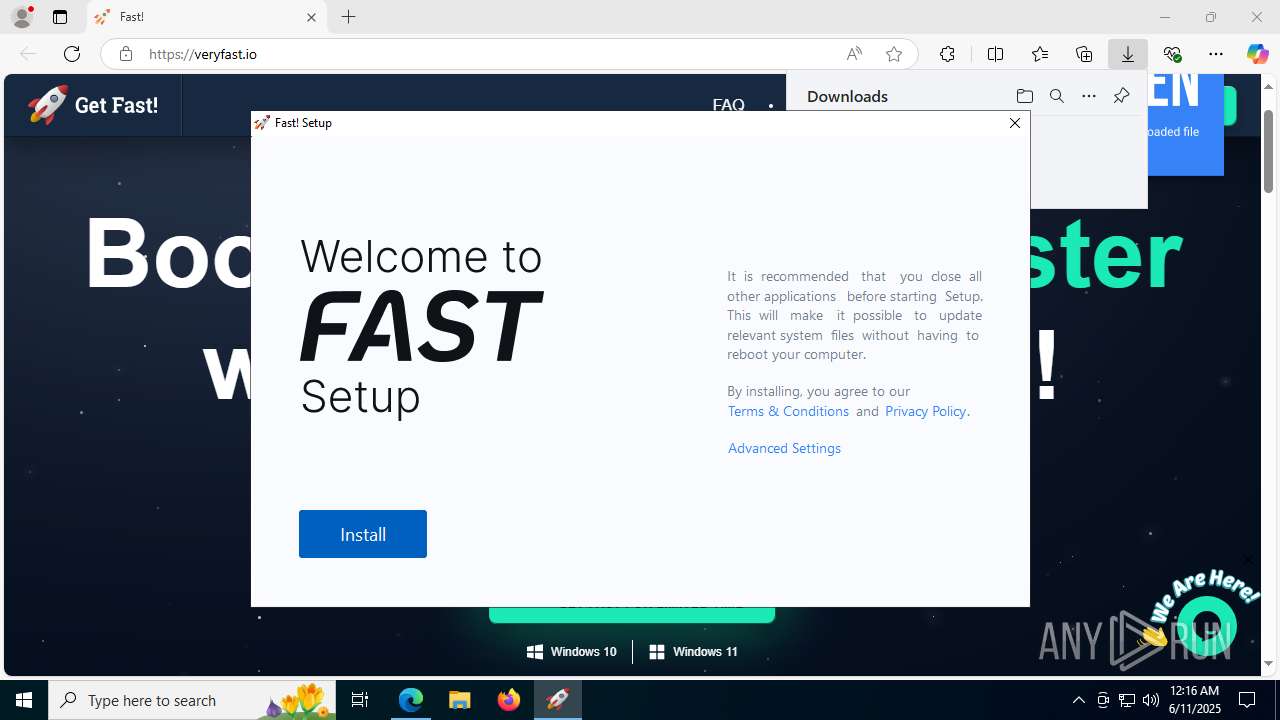Open the Downloads folder icon
This screenshot has width=1280, height=720.
click(x=1024, y=96)
